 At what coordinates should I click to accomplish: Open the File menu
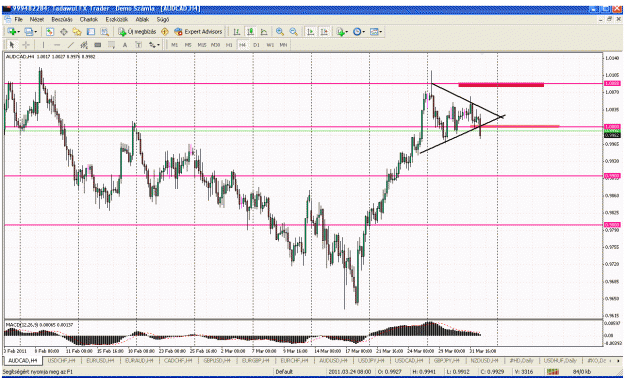[19, 19]
